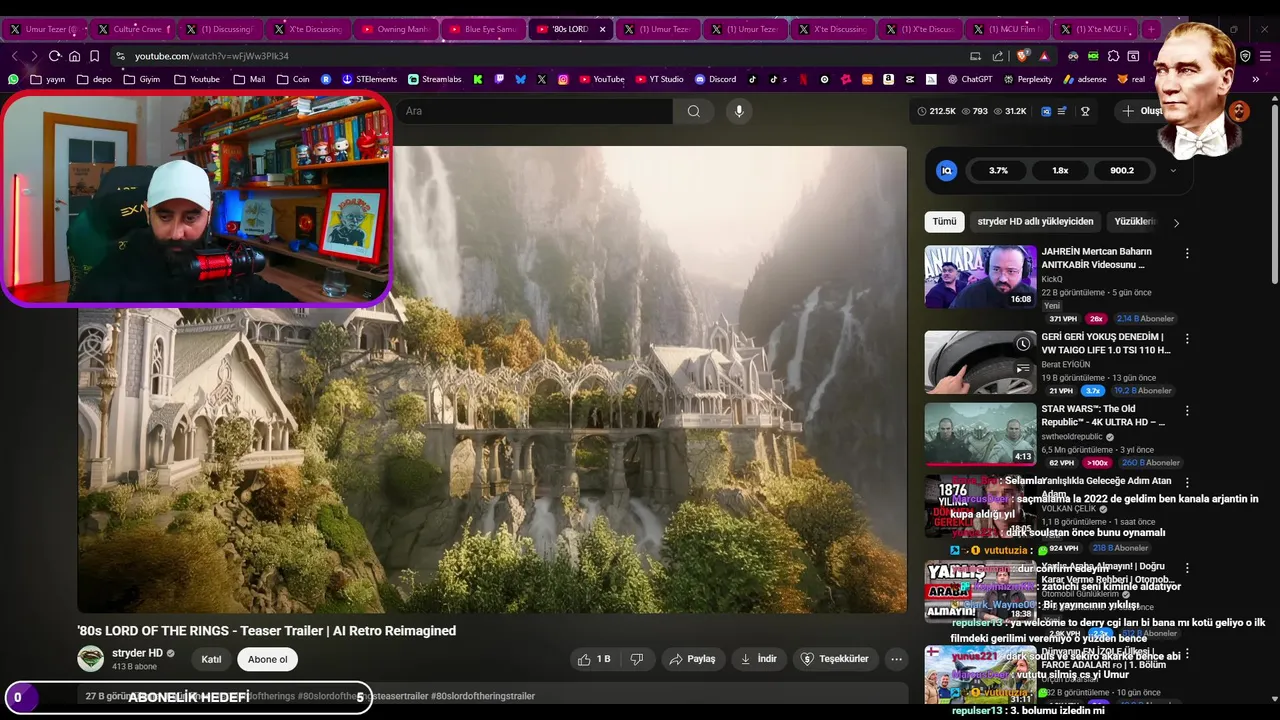The image size is (1280, 720).
Task: Reload the page with the refresh icon
Action: [x=54, y=56]
